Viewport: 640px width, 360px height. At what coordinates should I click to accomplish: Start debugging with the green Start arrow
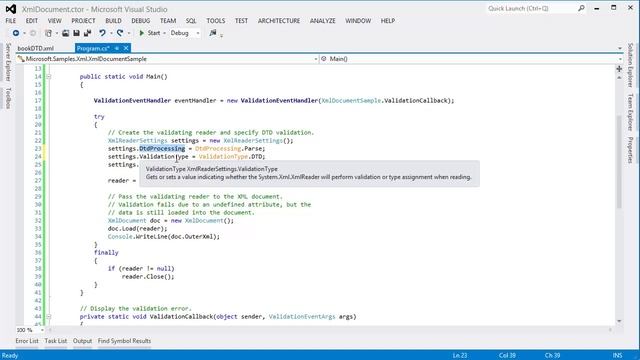[142, 33]
